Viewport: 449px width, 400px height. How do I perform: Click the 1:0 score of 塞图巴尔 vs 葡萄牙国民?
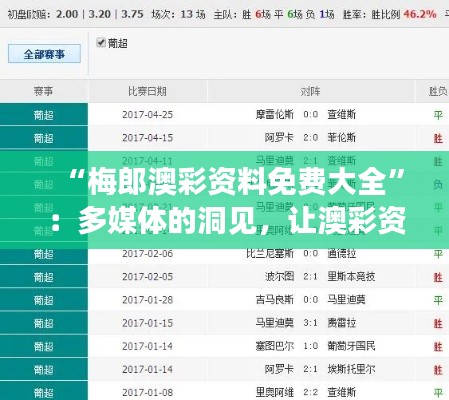[x=310, y=346]
